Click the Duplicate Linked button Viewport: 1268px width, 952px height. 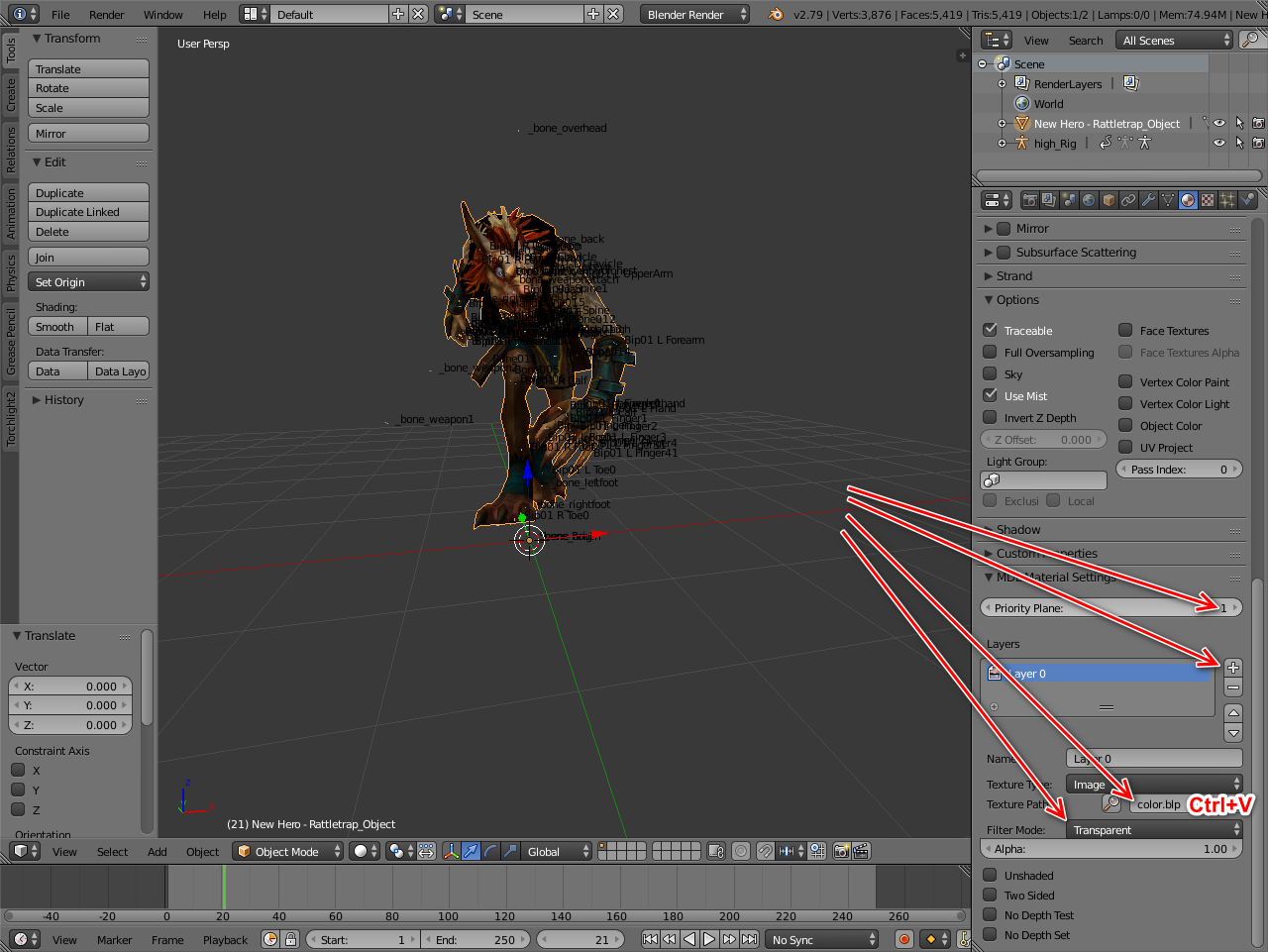pyautogui.click(x=88, y=212)
